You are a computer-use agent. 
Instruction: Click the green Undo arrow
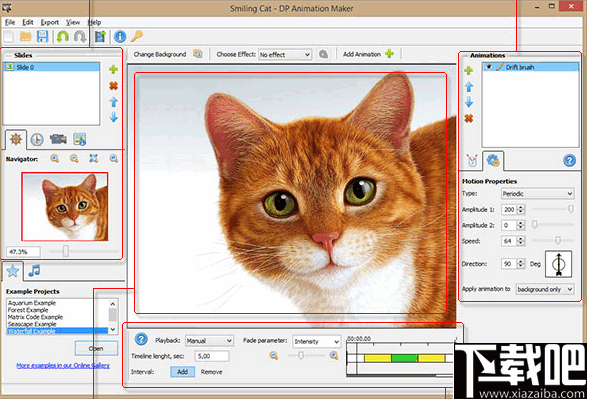[x=63, y=36]
